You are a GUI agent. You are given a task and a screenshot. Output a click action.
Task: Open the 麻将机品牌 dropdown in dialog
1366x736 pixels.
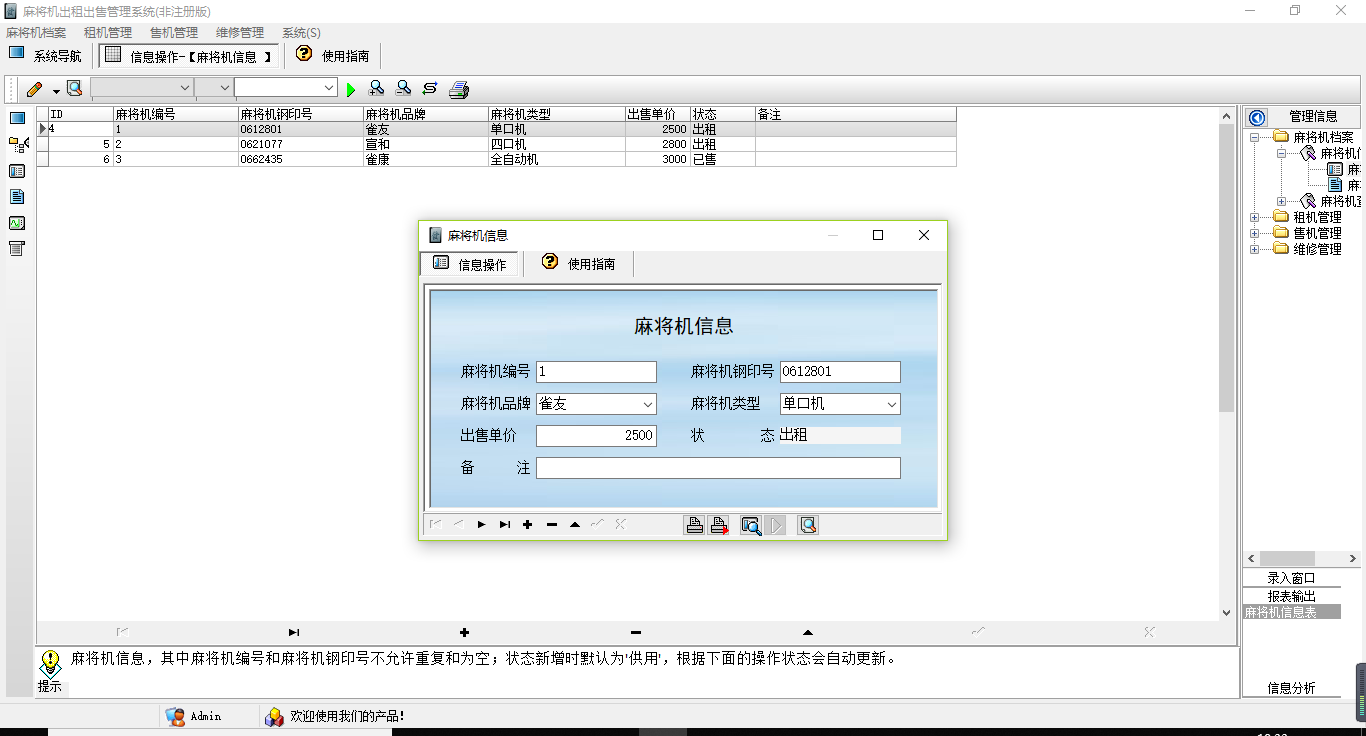648,404
